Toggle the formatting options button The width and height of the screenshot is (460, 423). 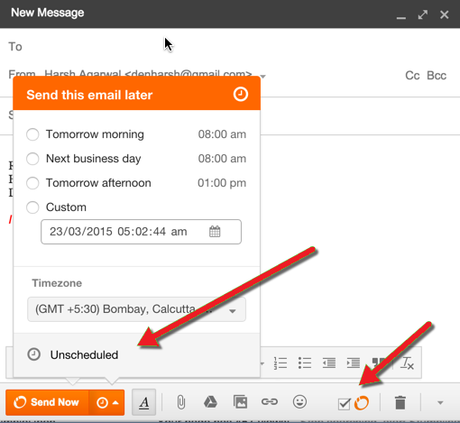click(144, 402)
